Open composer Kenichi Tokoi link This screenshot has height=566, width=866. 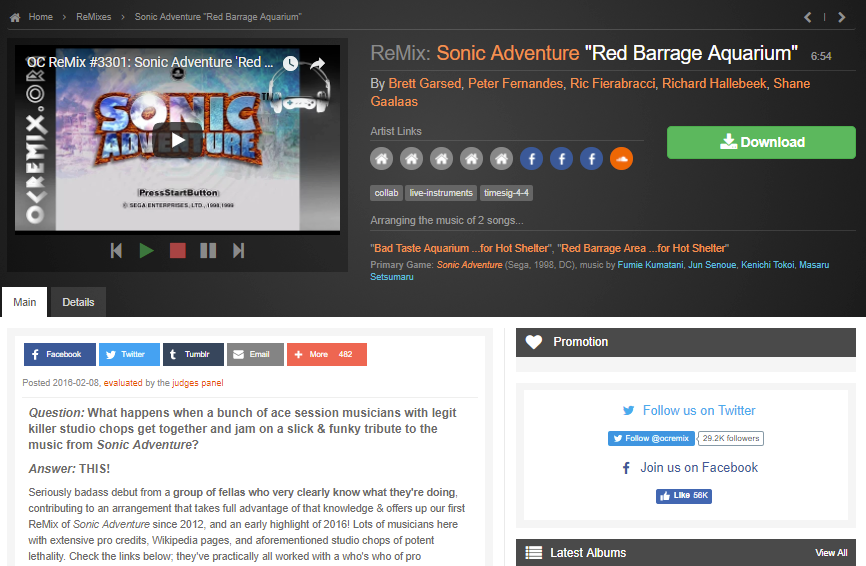(768, 265)
